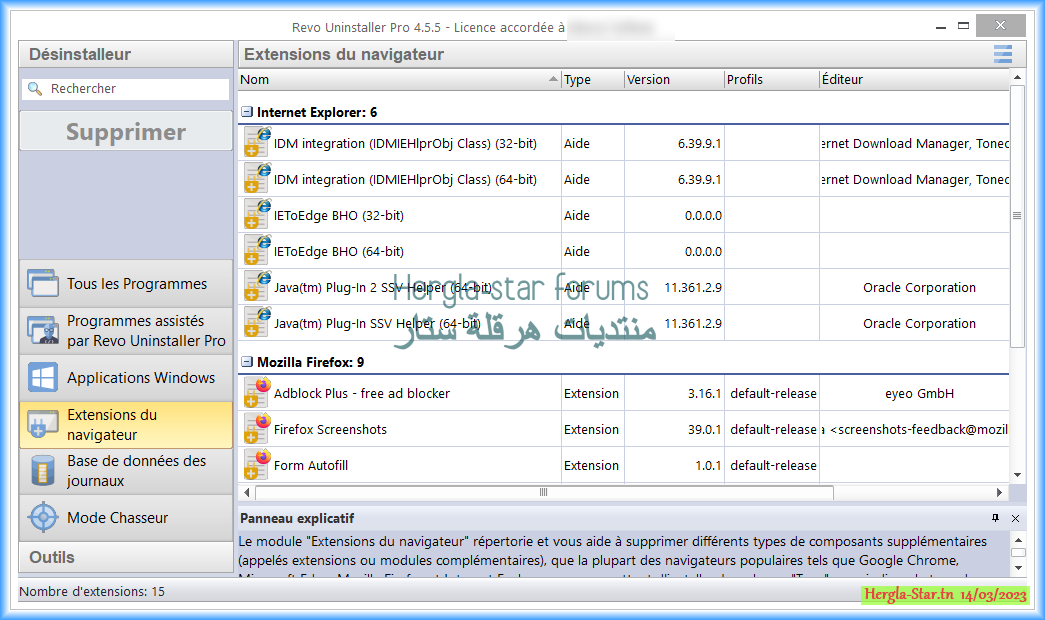This screenshot has width=1045, height=620.
Task: Select Mode Chasseur label
Action: 117,517
